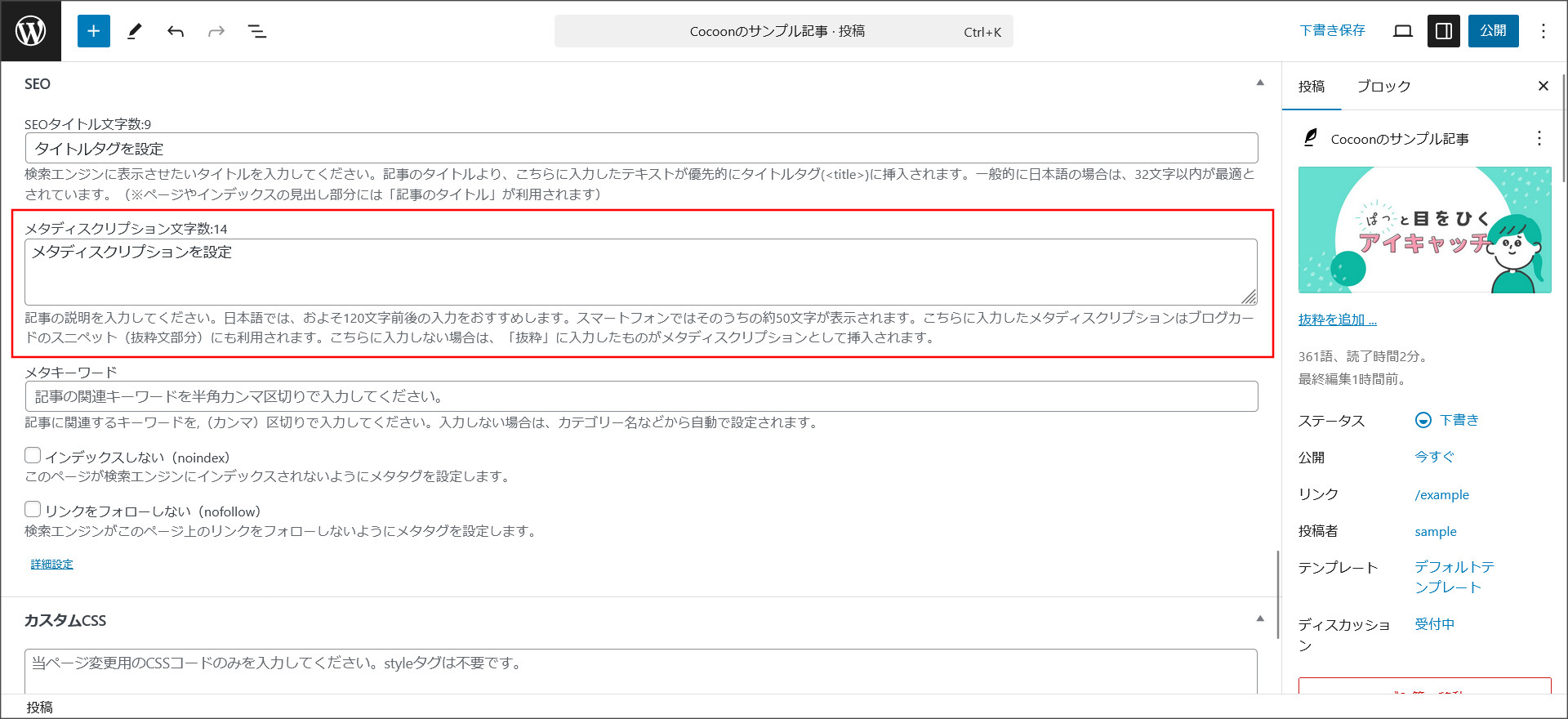Save draft with 下書き保存

1332,31
